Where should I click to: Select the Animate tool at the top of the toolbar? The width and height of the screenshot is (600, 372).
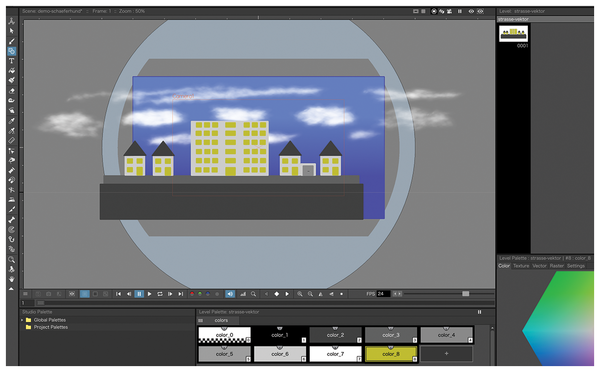(11, 21)
